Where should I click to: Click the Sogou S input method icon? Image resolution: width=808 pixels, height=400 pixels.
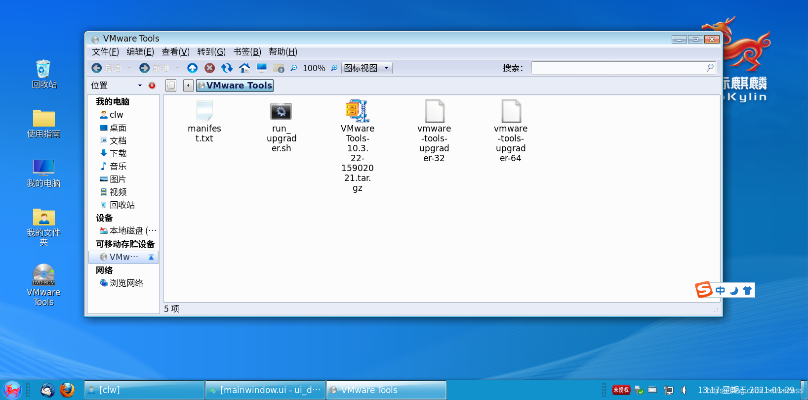(703, 290)
